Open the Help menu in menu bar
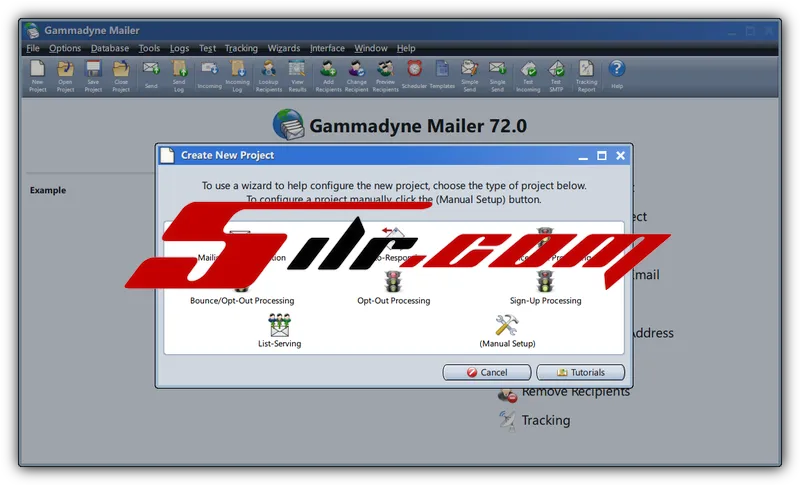This screenshot has width=800, height=485. 406,48
